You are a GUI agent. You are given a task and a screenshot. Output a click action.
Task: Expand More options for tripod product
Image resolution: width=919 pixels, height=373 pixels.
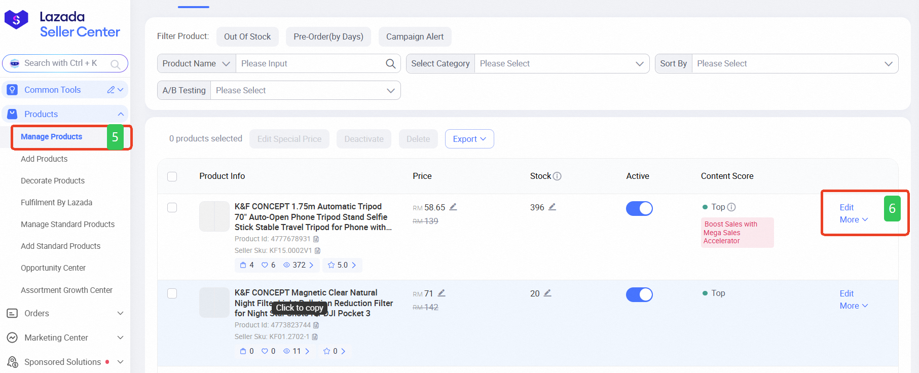(853, 219)
